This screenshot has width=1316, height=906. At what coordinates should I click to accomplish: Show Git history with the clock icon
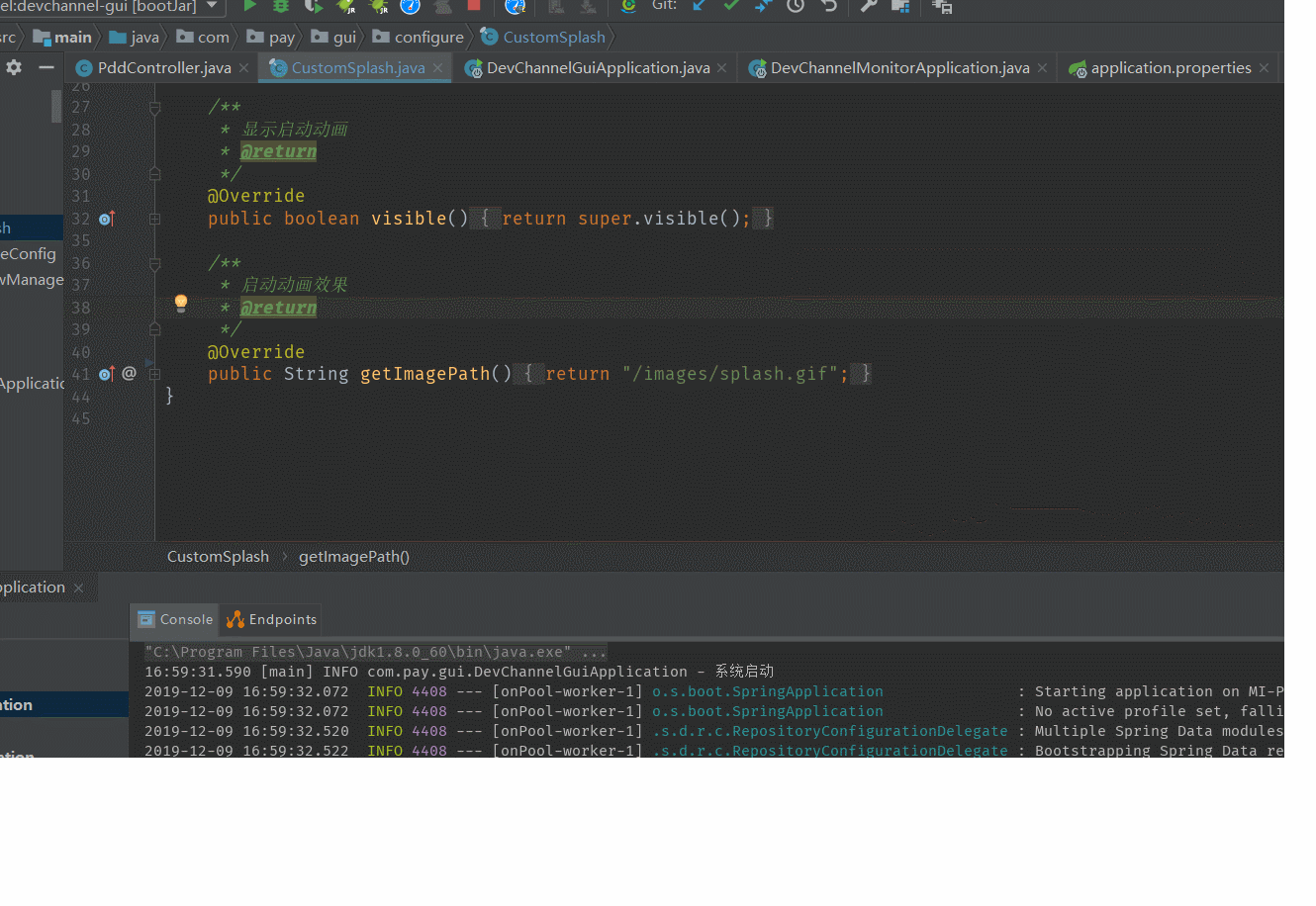click(x=796, y=6)
